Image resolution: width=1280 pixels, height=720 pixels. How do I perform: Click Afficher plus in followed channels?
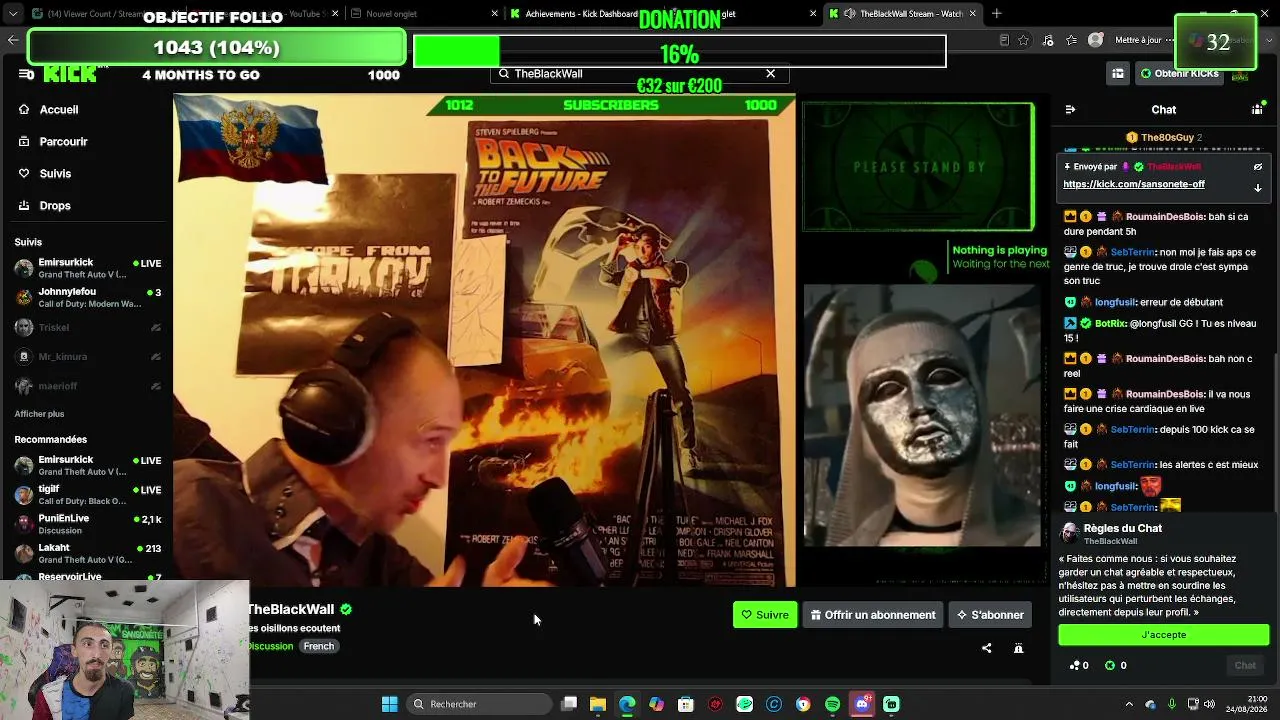click(39, 414)
